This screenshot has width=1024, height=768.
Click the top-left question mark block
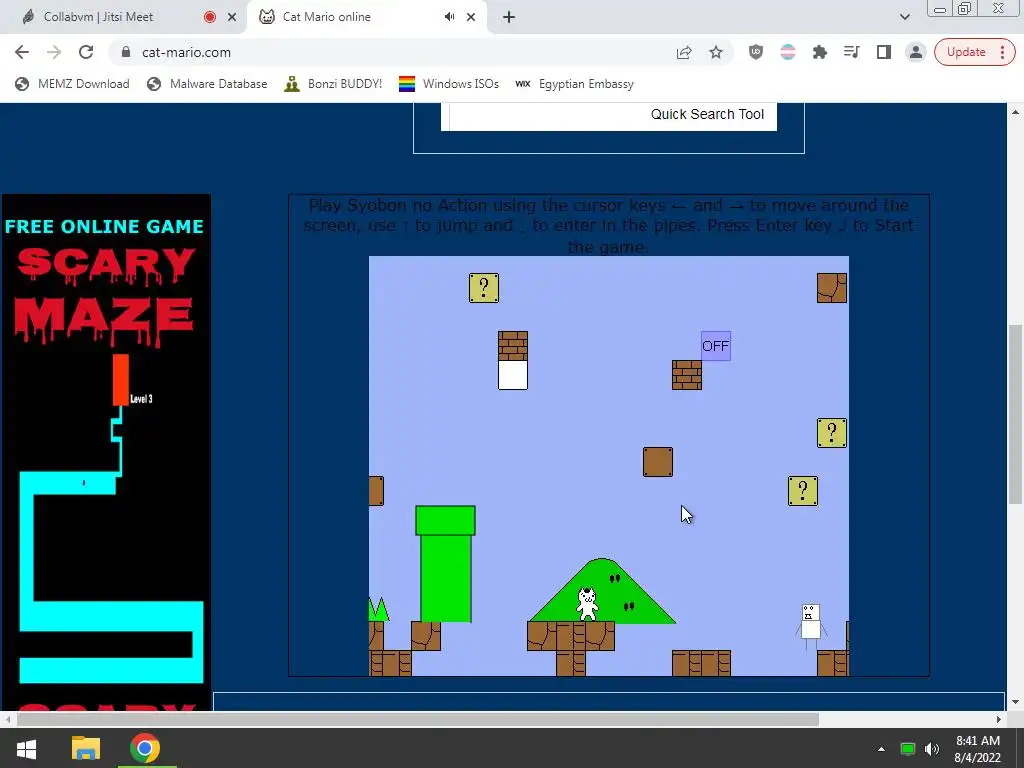pyautogui.click(x=484, y=288)
